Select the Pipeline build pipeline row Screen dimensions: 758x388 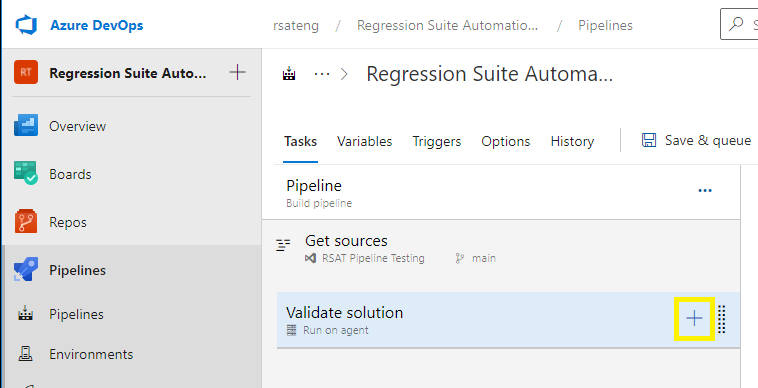tap(501, 192)
